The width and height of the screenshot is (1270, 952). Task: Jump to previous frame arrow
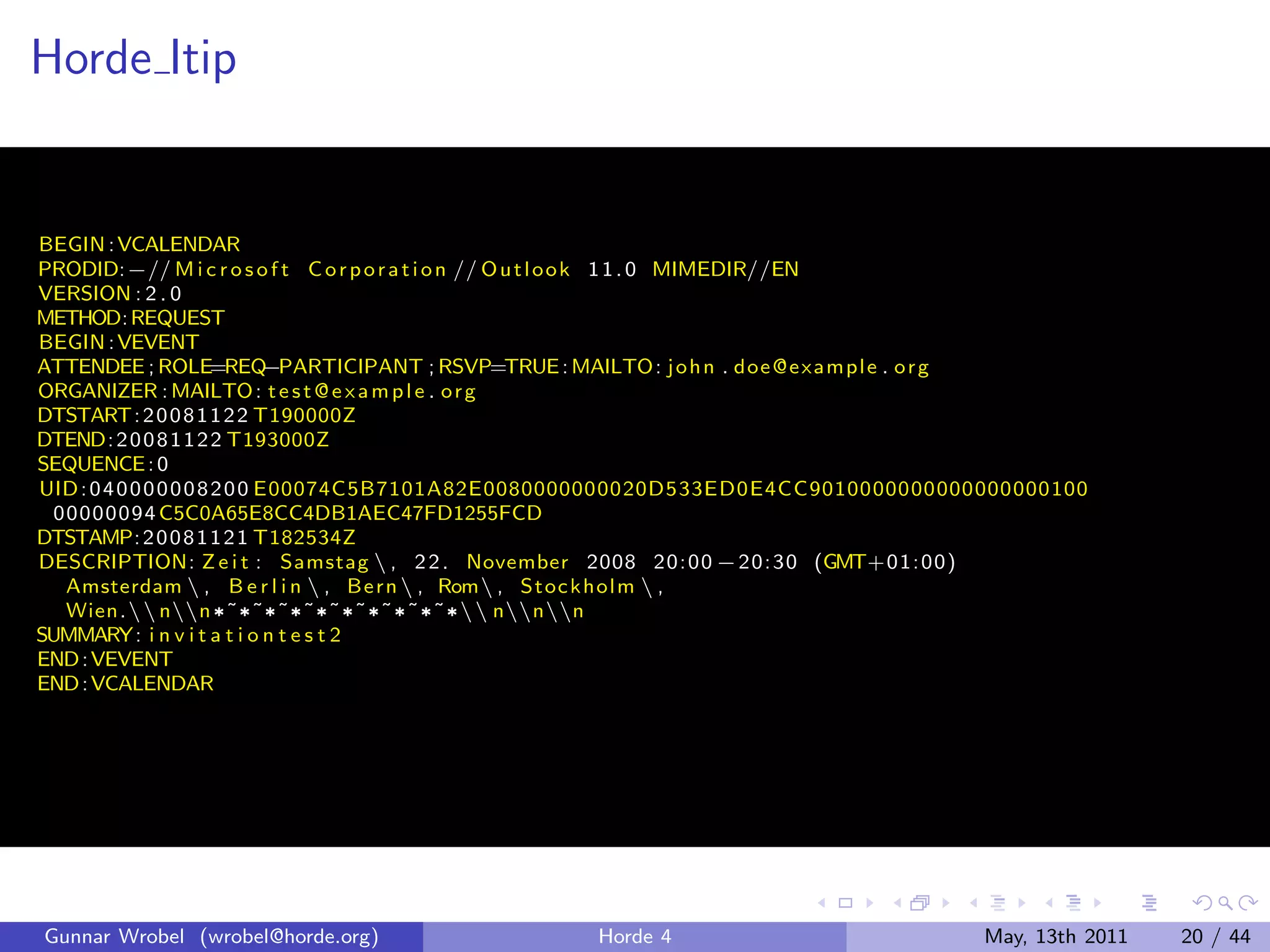(x=897, y=903)
